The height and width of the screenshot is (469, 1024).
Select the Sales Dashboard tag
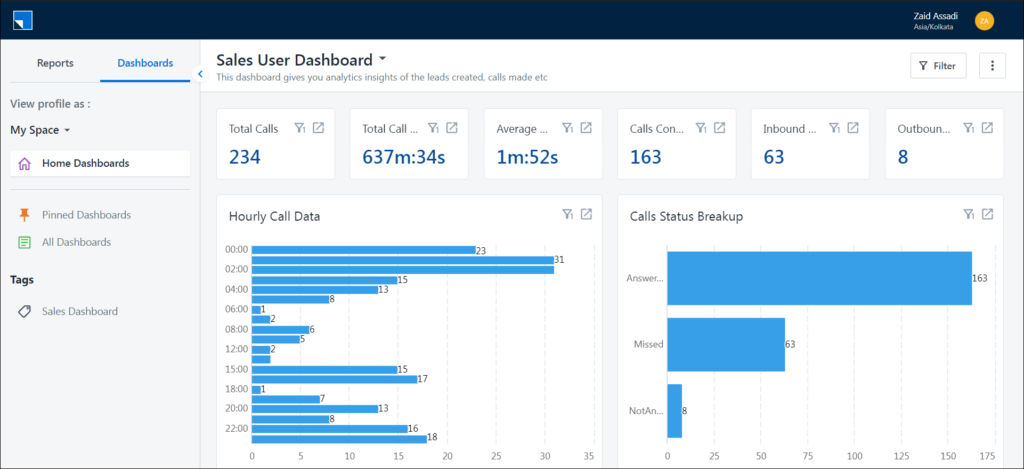point(79,311)
